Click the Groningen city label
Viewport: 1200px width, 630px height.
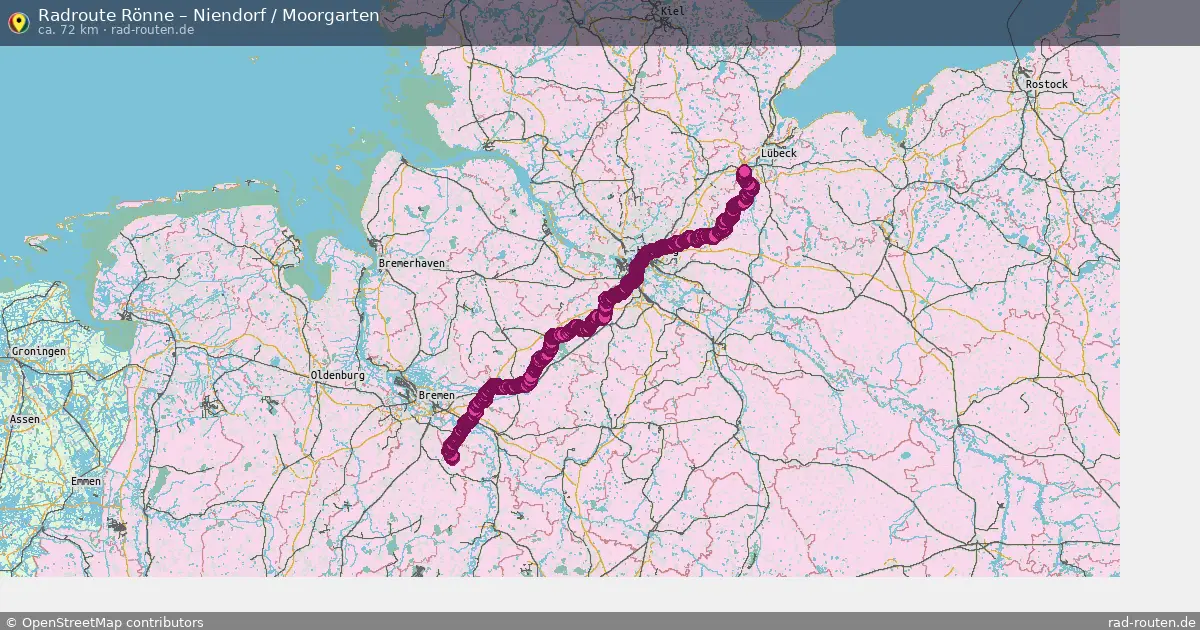tap(39, 352)
